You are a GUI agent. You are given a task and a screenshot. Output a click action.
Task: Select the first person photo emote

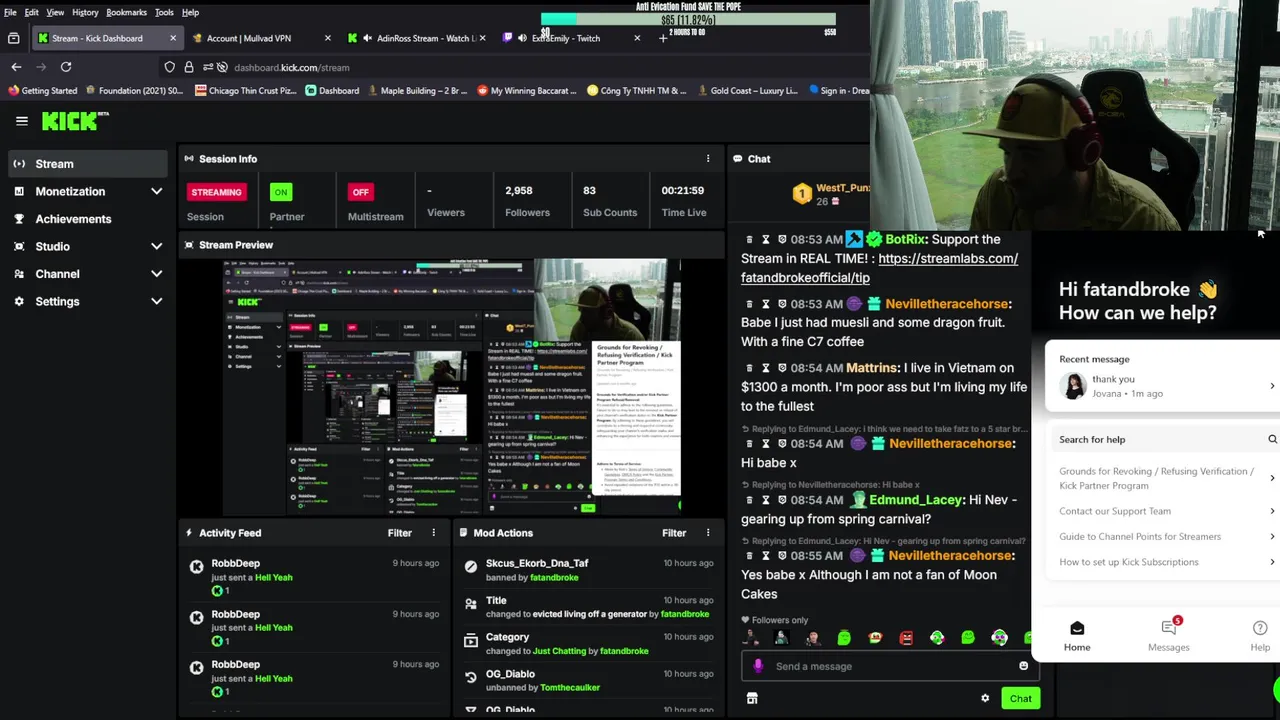751,638
